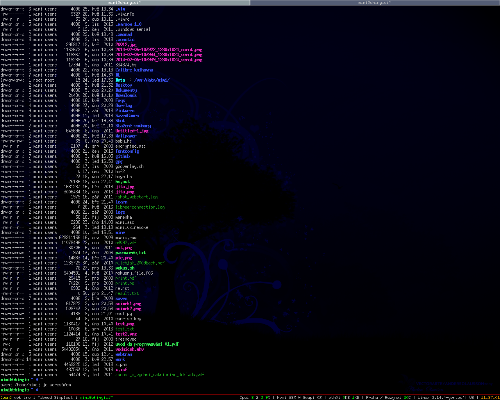The image size is (500, 400).
Task: Select the active left terminal tab
Action: click(x=125, y=3)
